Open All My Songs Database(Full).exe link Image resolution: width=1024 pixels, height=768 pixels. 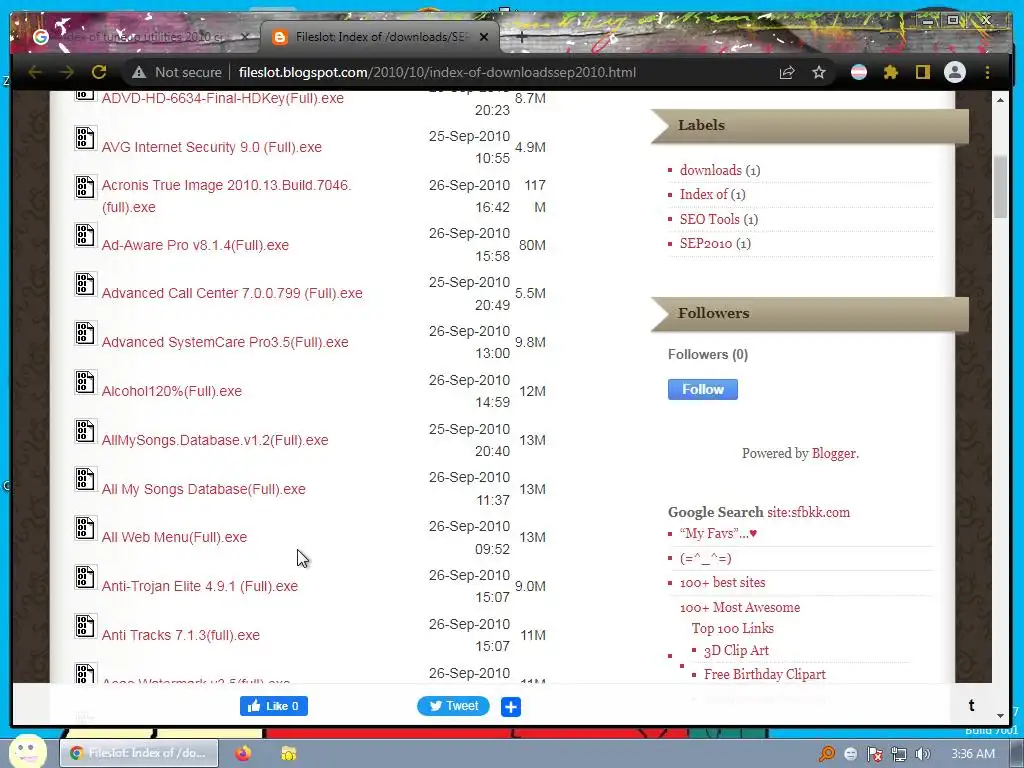point(204,489)
